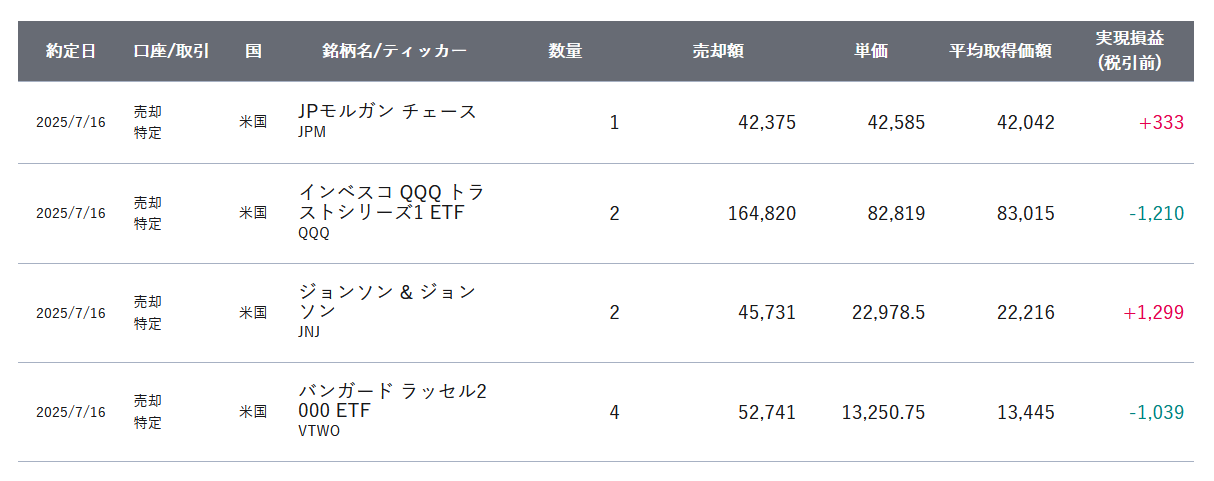Viewport: 1214px width, 481px height.
Task: Click the 銘柄名/ティッカー column header
Action: pos(394,51)
